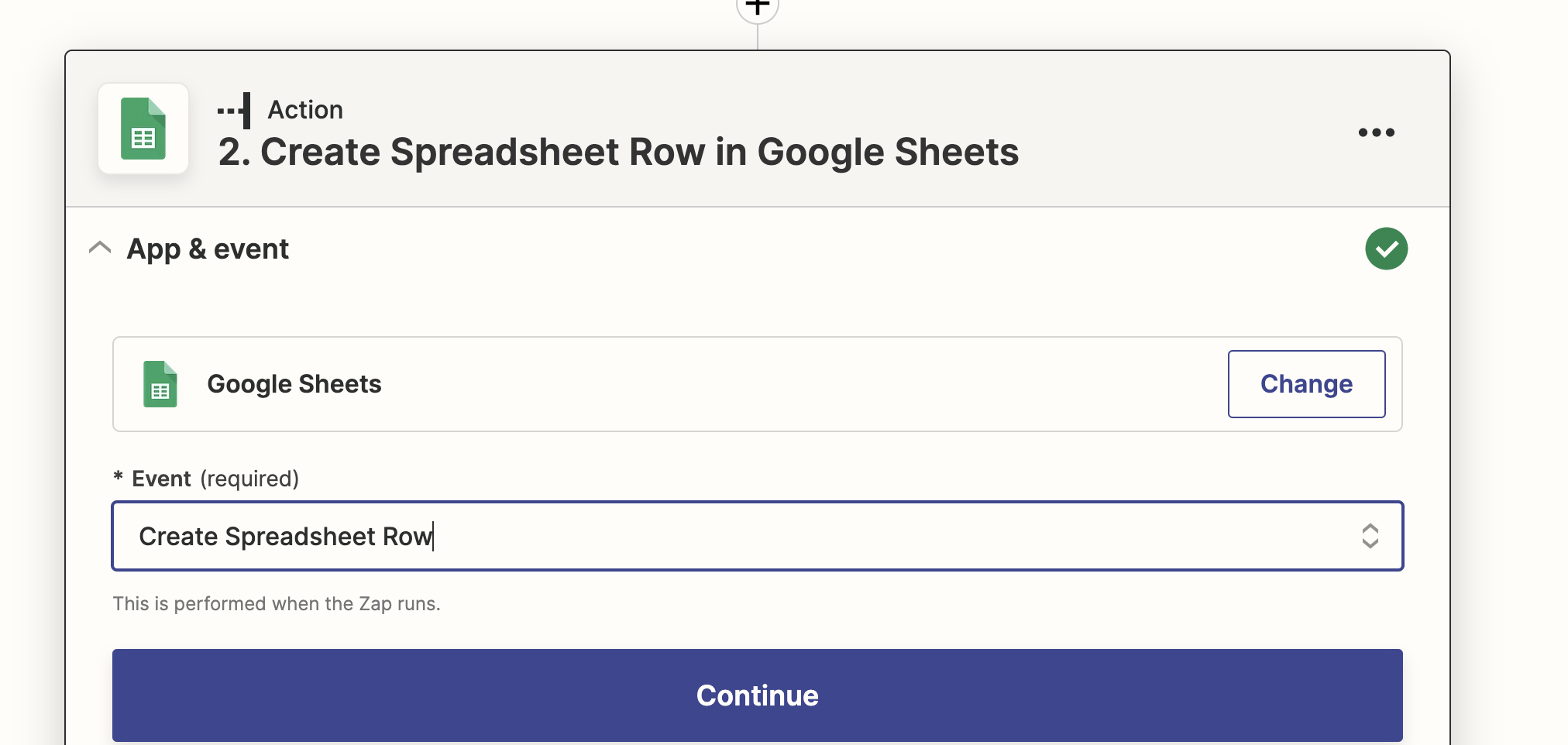Open the three-dot action options menu
Image resolution: width=1568 pixels, height=745 pixels.
(x=1376, y=132)
